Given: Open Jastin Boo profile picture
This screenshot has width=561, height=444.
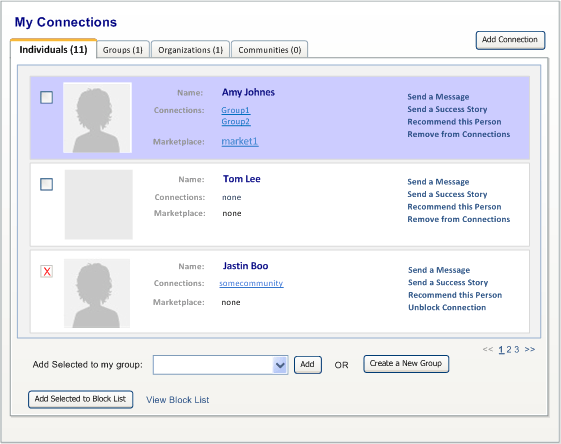Looking at the screenshot, I should (97, 293).
